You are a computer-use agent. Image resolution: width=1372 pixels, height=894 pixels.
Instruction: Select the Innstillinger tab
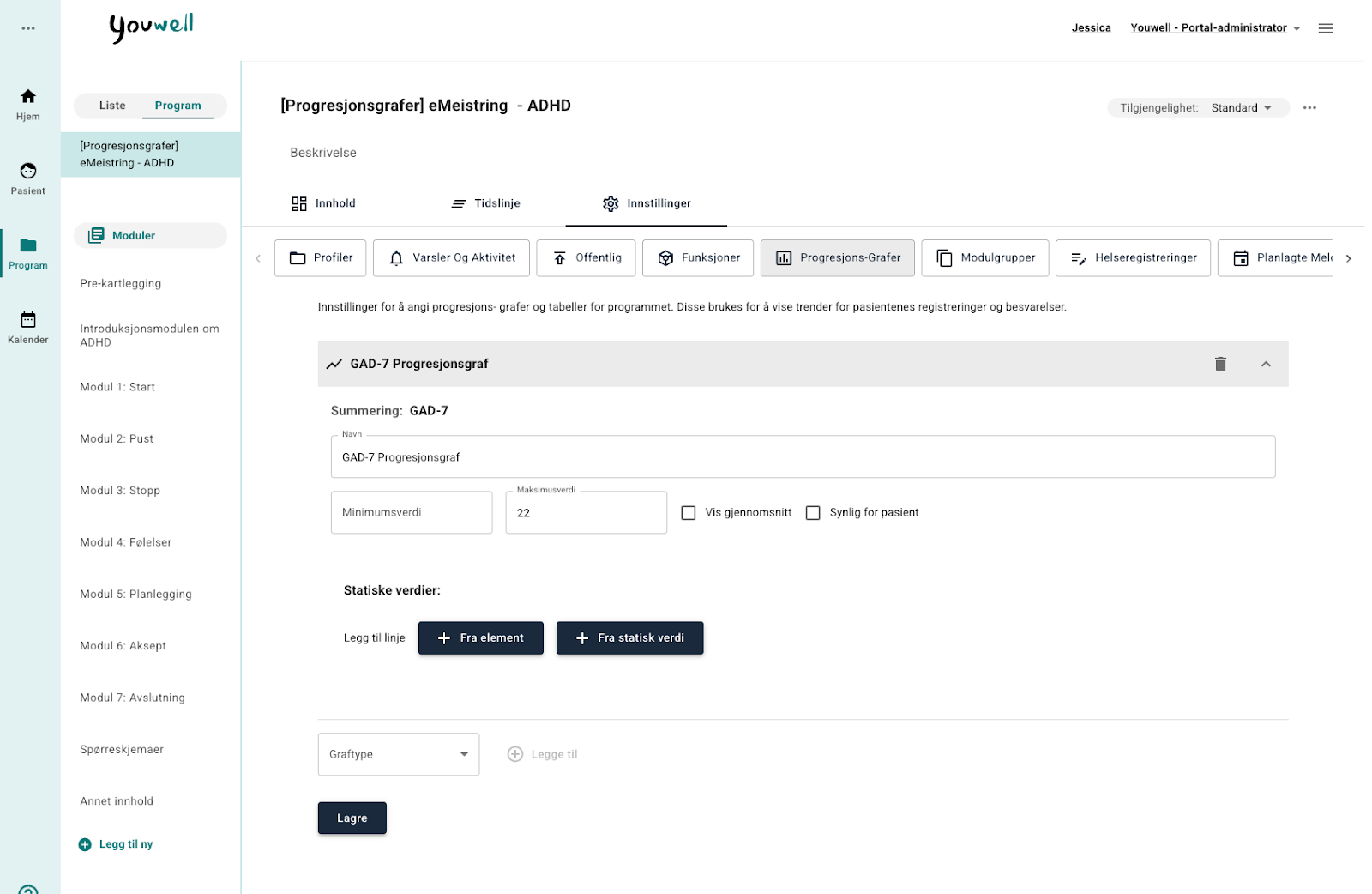tap(647, 203)
